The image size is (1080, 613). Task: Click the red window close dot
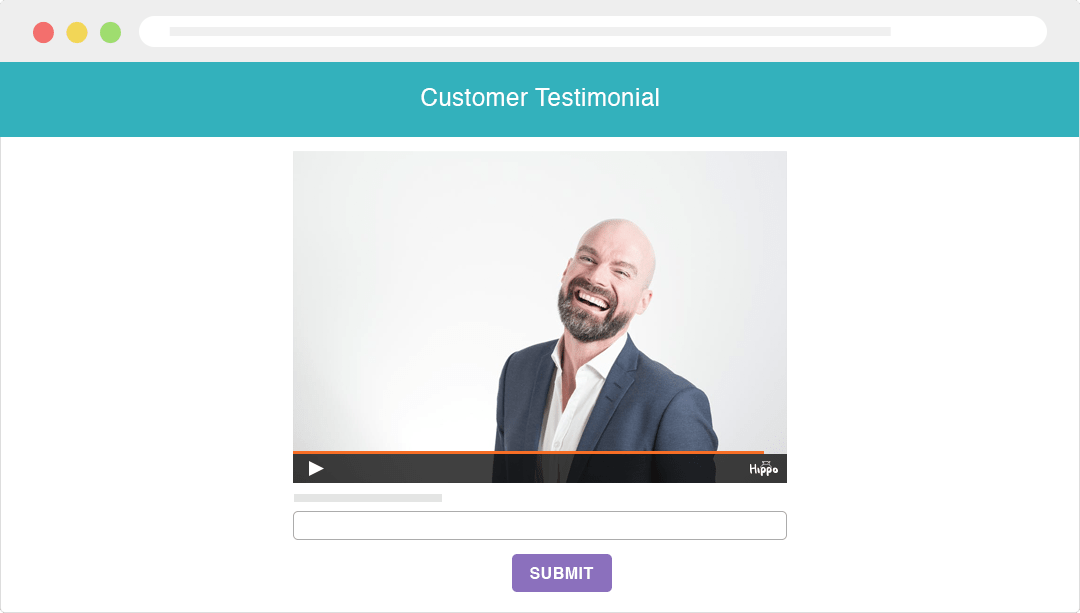(43, 32)
